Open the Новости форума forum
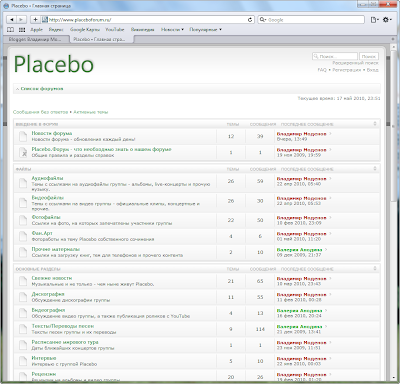This screenshot has width=400, height=384. [x=52, y=133]
